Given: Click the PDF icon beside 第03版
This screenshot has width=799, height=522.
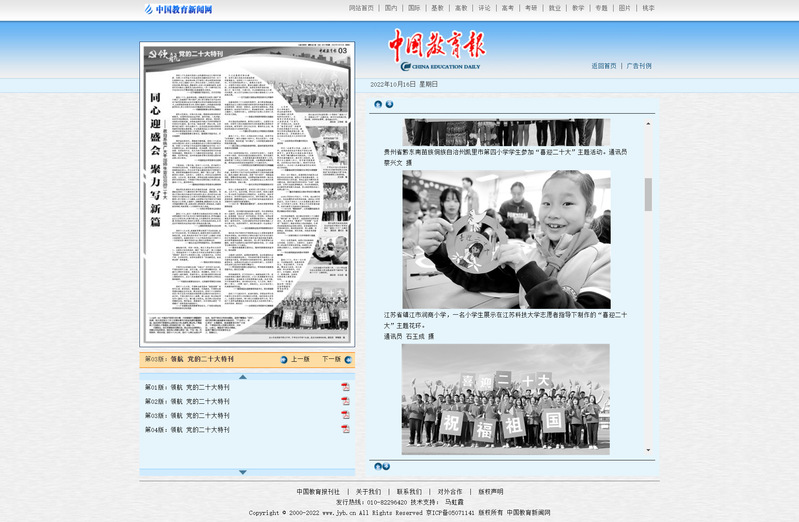Looking at the screenshot, I should pos(345,415).
